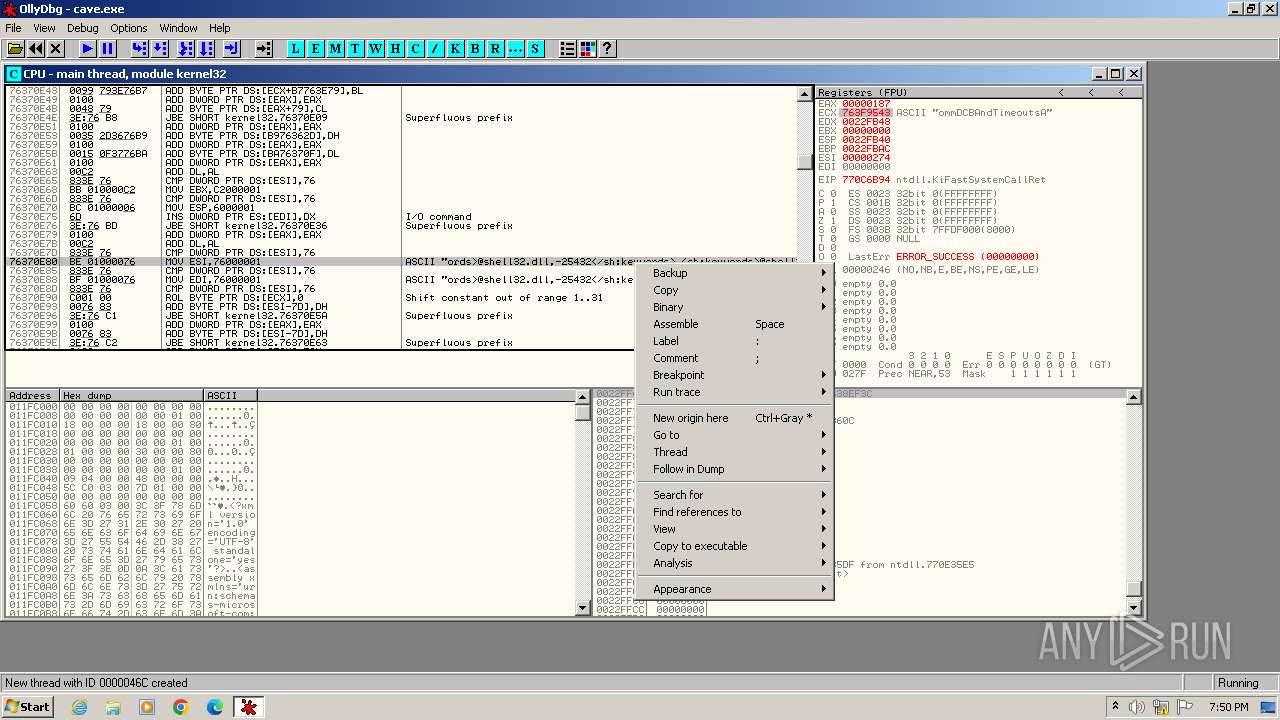This screenshot has width=1280, height=720.
Task: Expand the Binary submenu
Action: [735, 307]
